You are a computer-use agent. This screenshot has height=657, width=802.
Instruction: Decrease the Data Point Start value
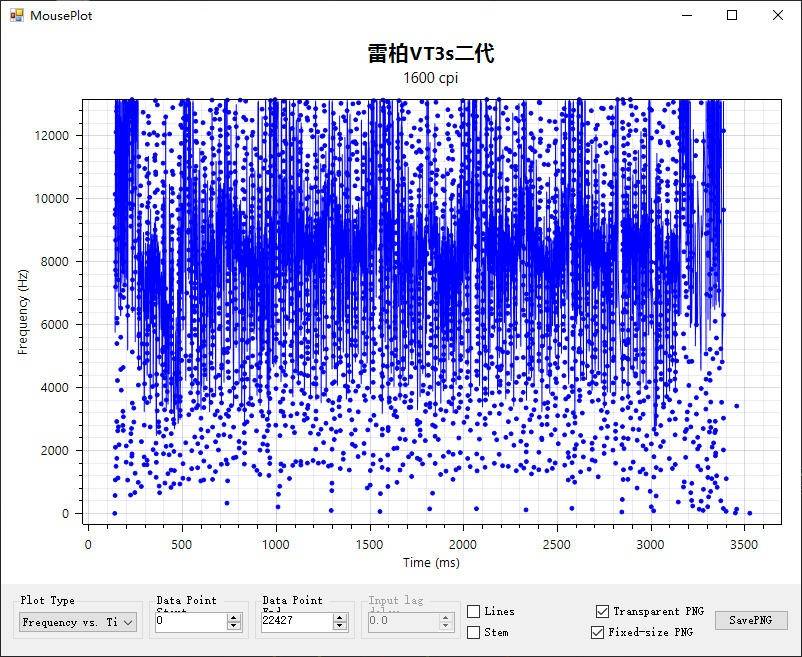click(234, 626)
